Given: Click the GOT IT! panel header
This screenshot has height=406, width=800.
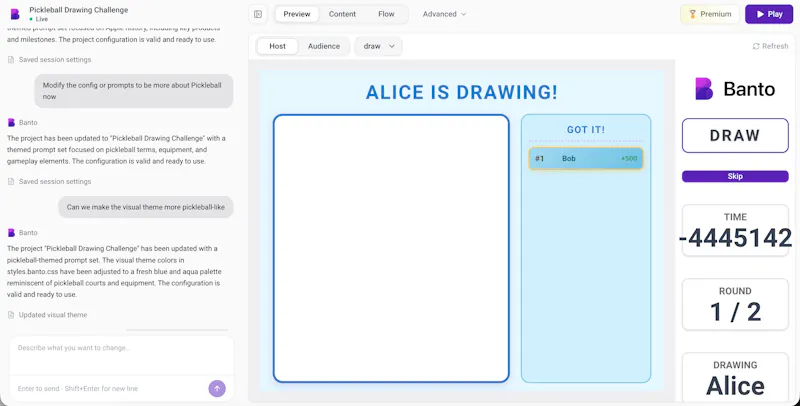Looking at the screenshot, I should pyautogui.click(x=586, y=130).
